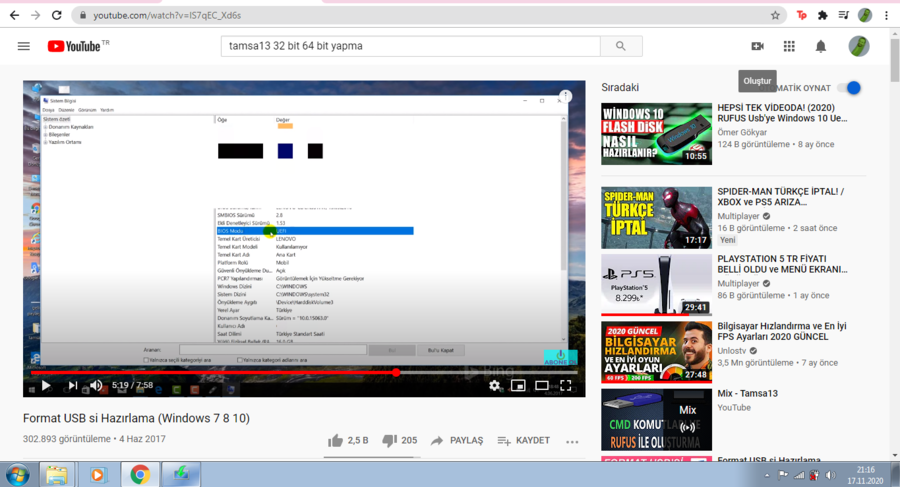Open the Chrome extensions puzzle icon
The height and width of the screenshot is (487, 900).
(823, 16)
